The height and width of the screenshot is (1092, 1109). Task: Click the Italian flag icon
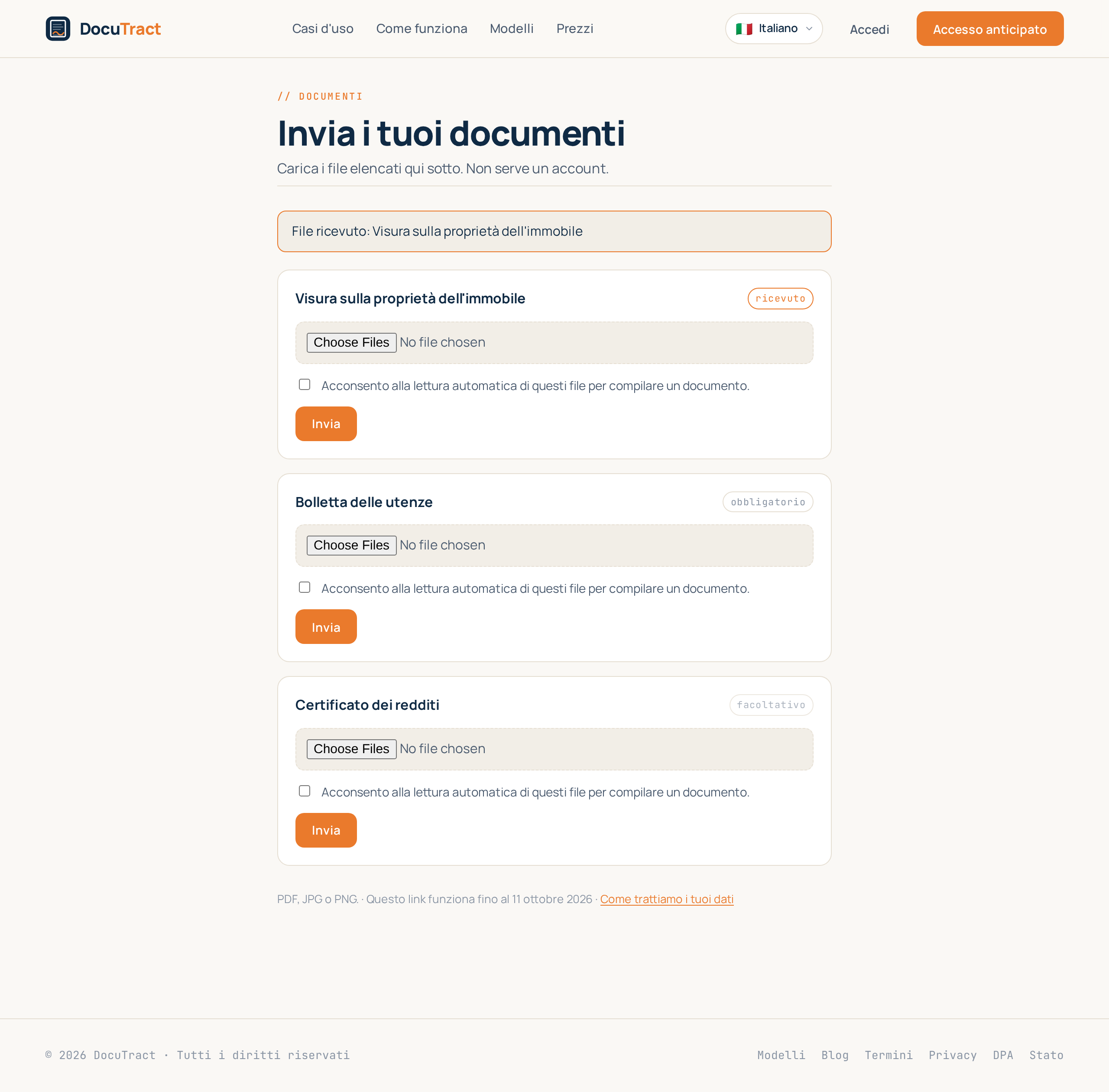tap(744, 29)
